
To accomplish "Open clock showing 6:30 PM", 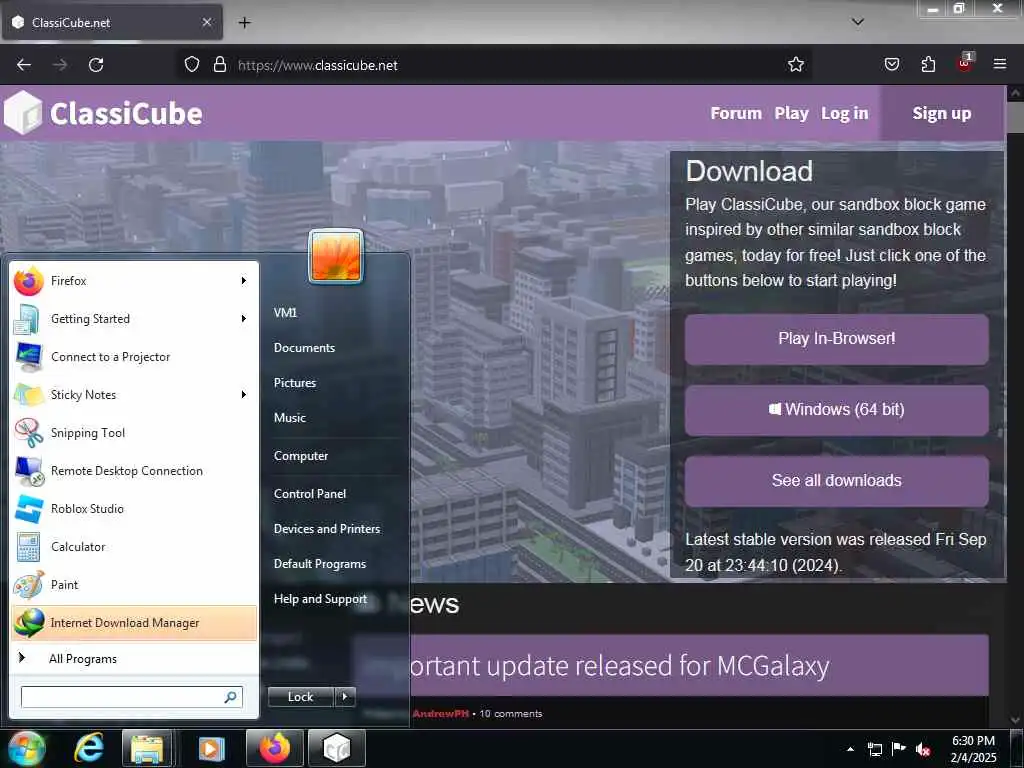I will (x=973, y=749).
